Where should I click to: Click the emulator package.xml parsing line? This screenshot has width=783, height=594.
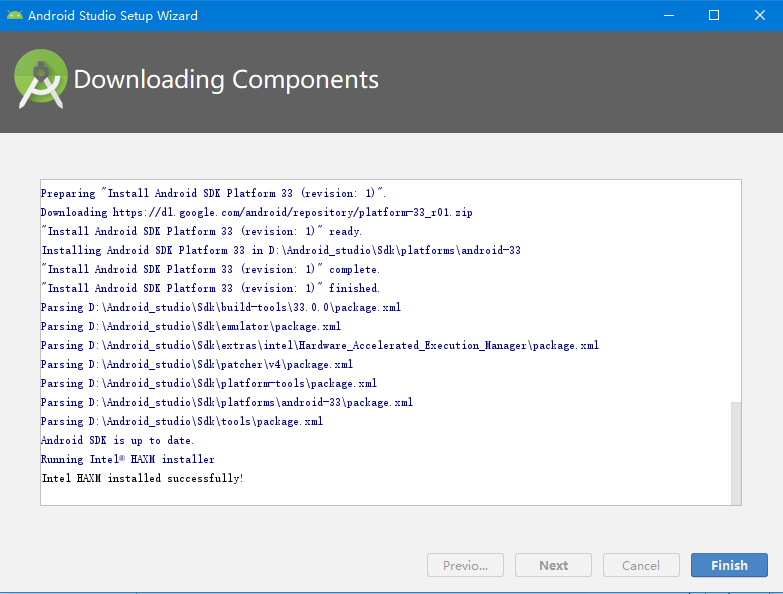point(190,326)
